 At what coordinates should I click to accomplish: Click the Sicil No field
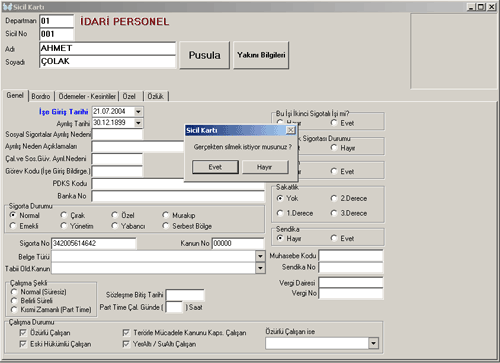(56, 34)
